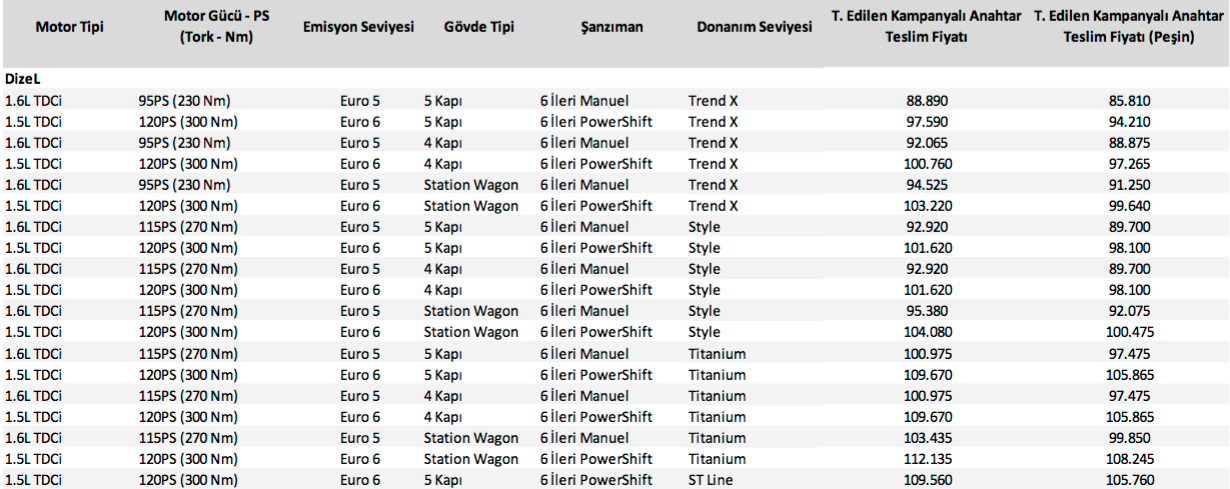The image size is (1230, 489).
Task: Select the Donanım Seviyesi column header
Action: coord(754,27)
